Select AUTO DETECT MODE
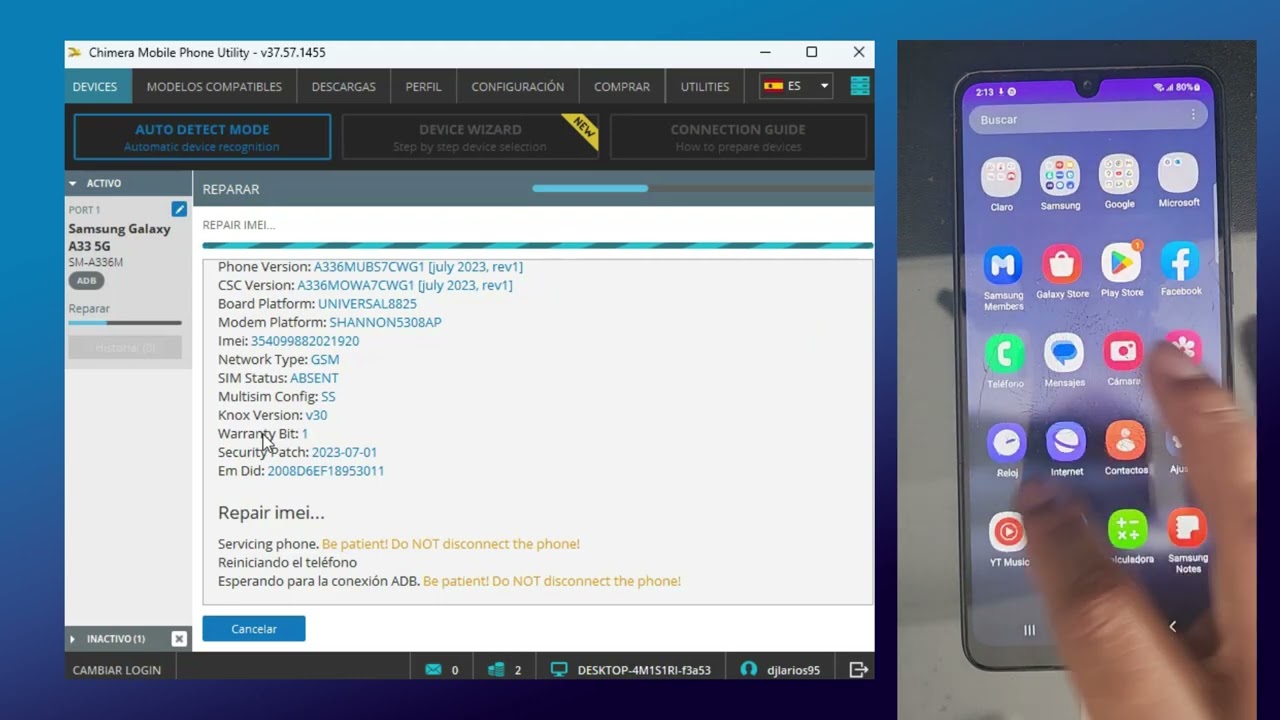This screenshot has height=720, width=1280. click(202, 137)
